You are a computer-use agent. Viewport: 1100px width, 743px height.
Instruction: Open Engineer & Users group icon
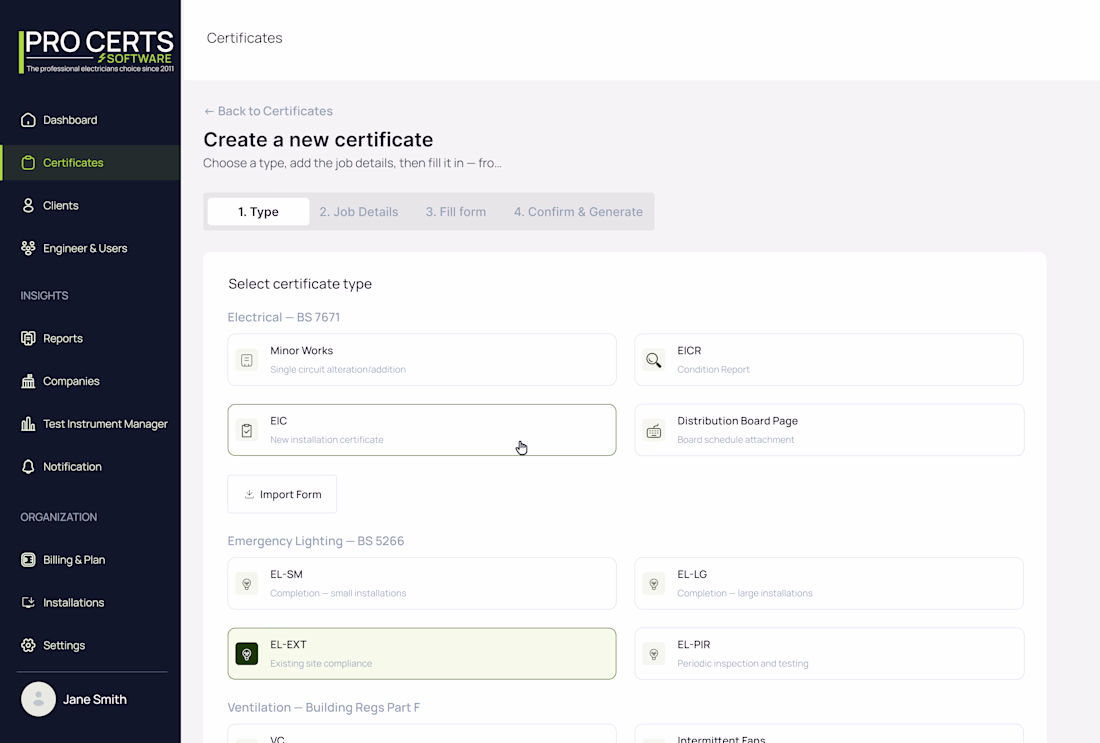[28, 248]
